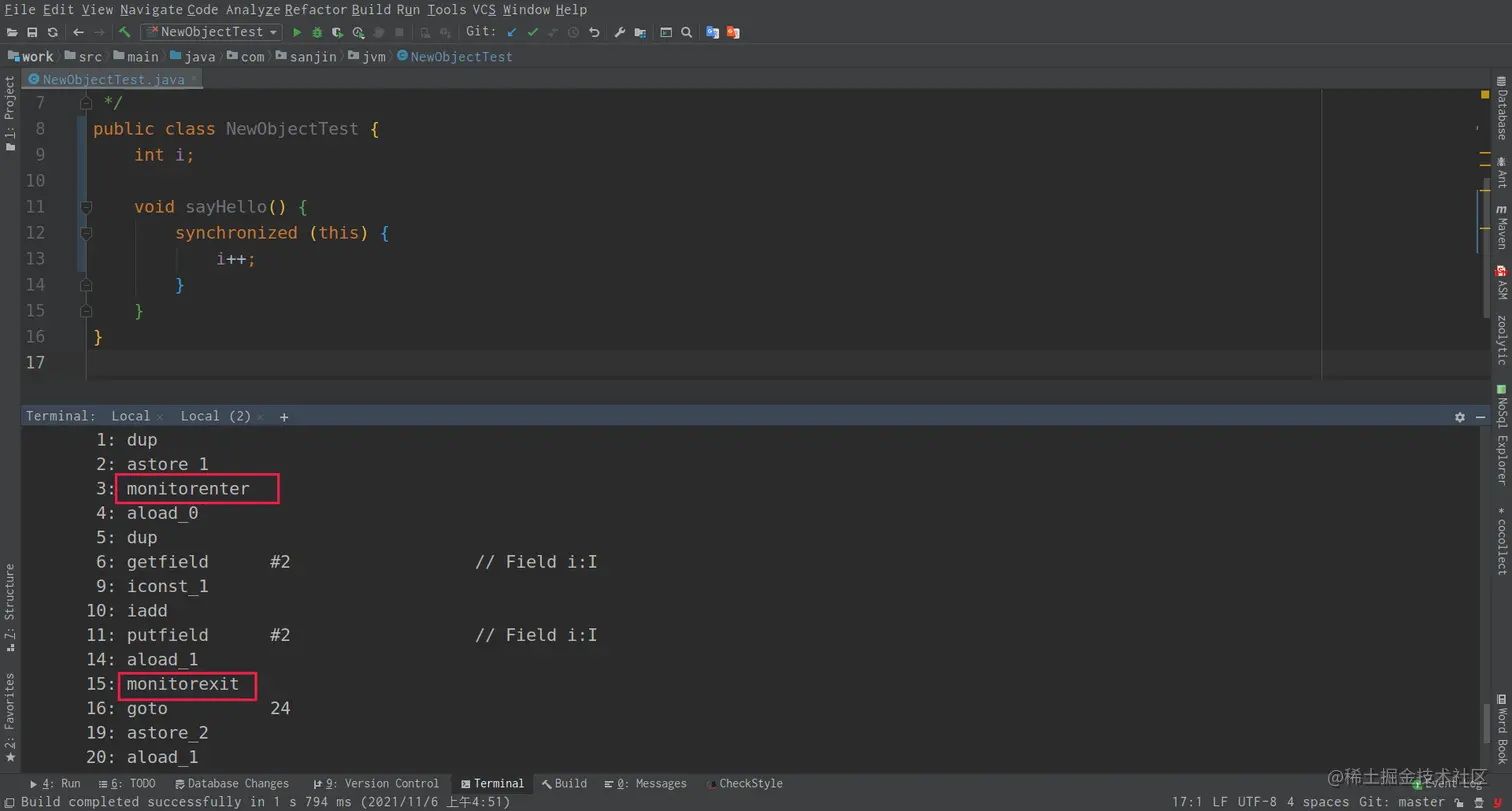
Task: Open the Messages tool window tab
Action: (x=645, y=784)
